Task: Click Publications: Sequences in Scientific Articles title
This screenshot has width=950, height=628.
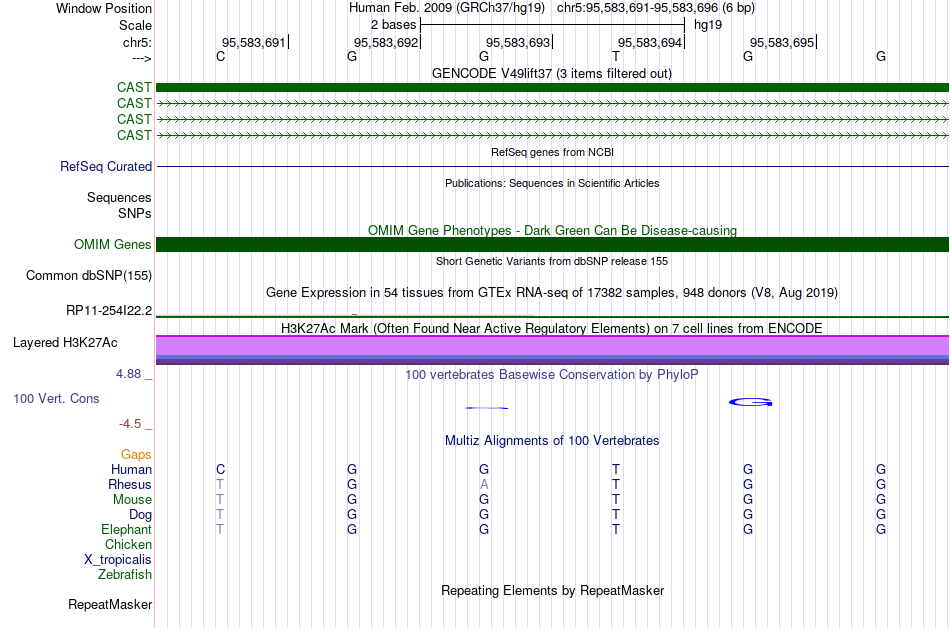Action: pyautogui.click(x=552, y=183)
